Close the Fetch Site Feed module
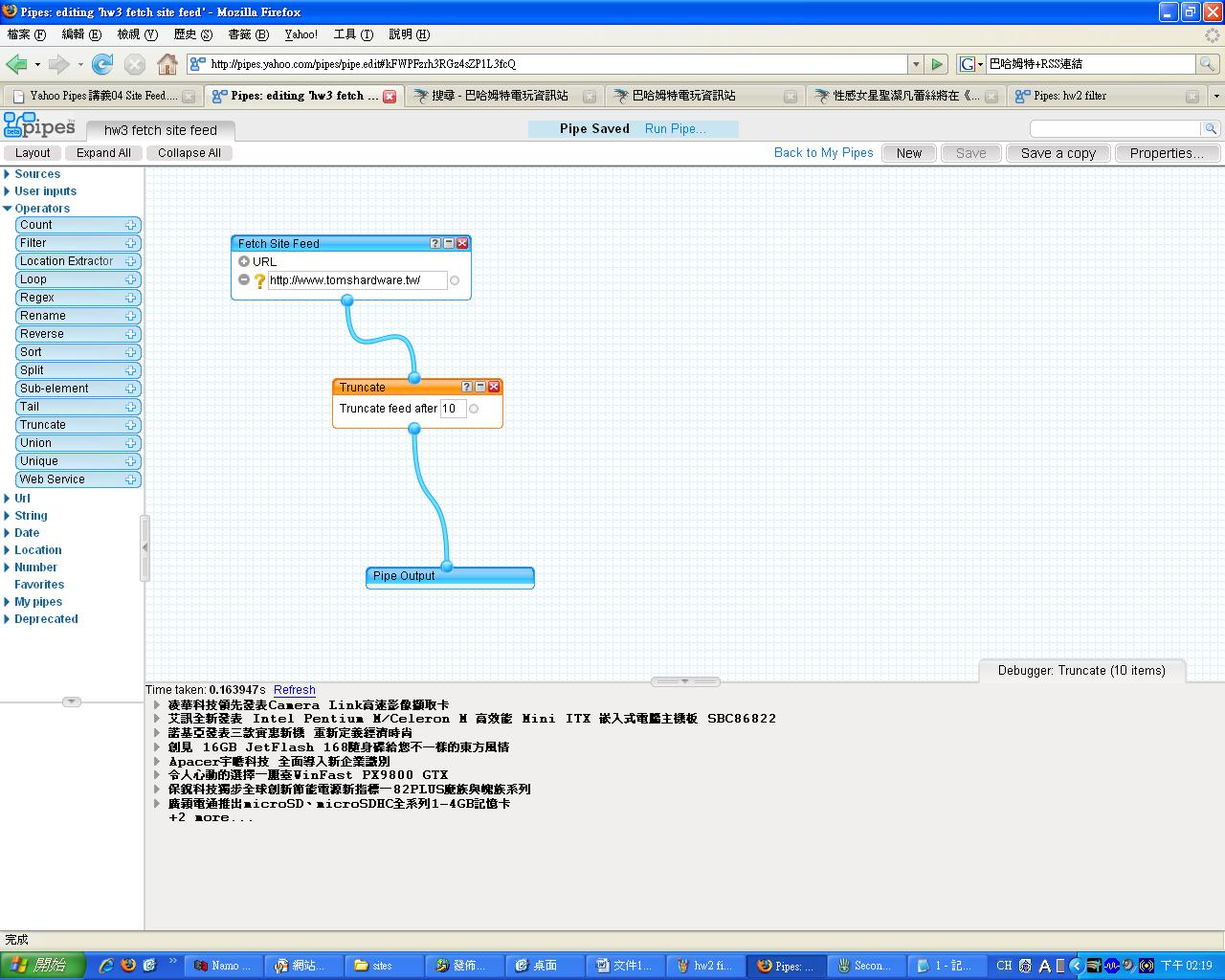Screen dimensions: 1225x980 coord(462,243)
